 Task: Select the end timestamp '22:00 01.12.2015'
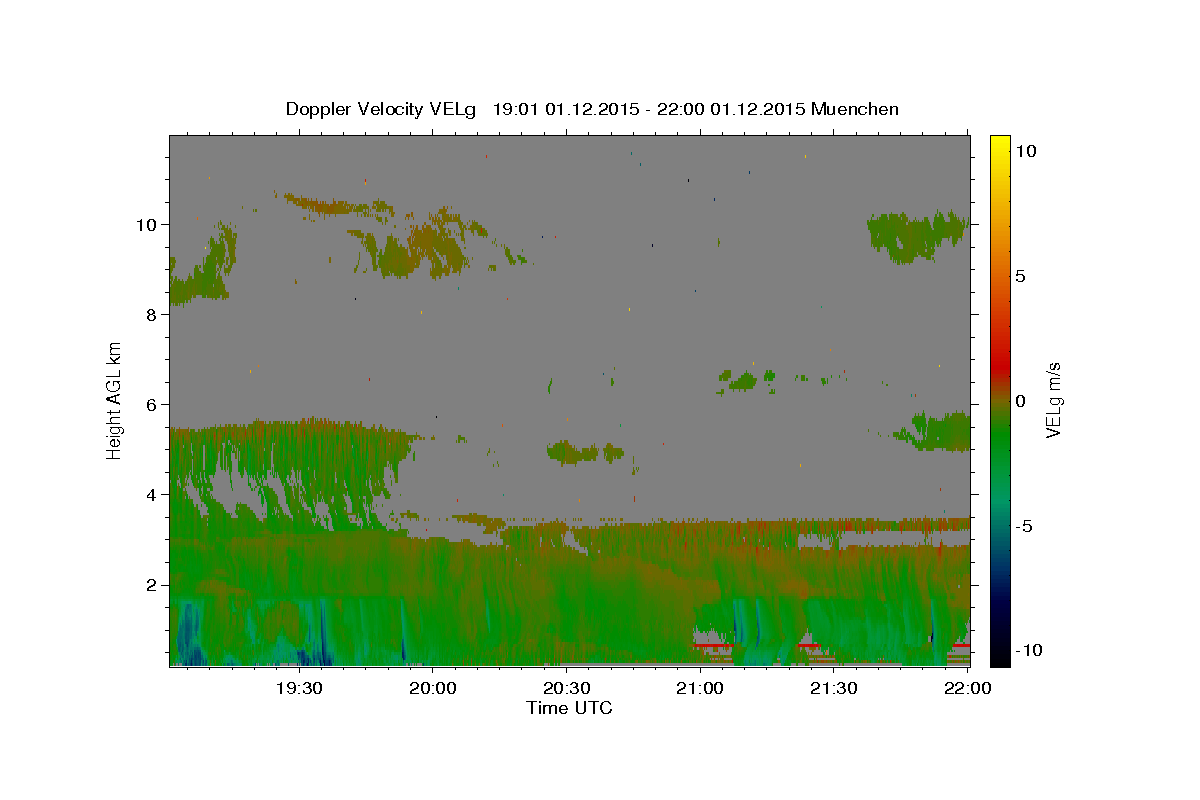click(729, 109)
